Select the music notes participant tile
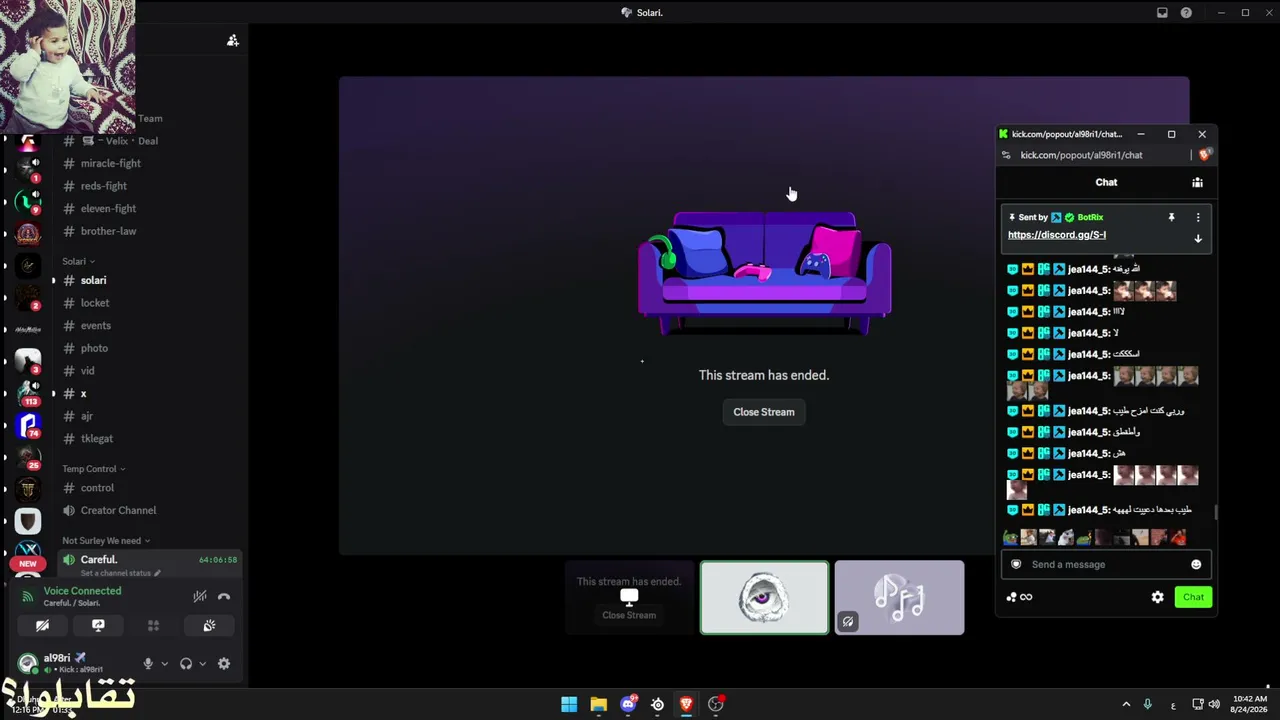The image size is (1280, 720). pos(900,598)
